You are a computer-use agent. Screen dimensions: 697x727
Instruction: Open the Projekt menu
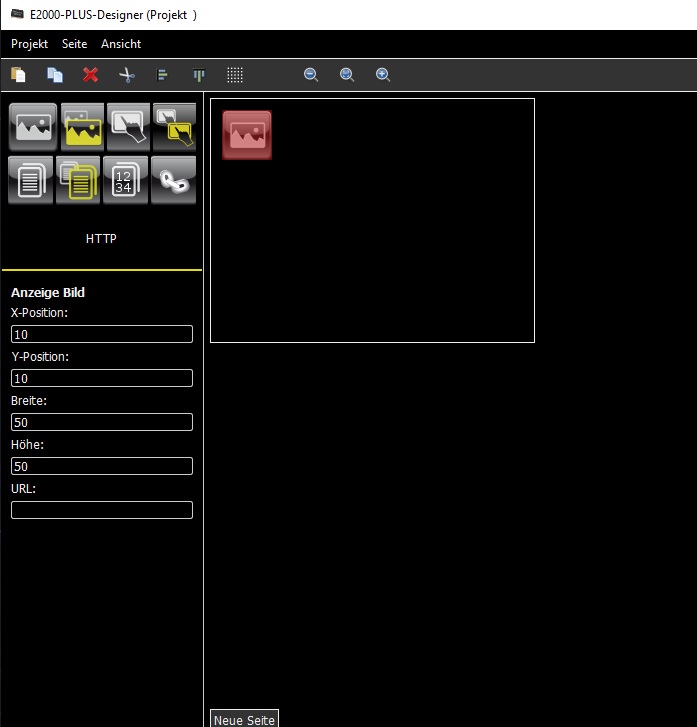click(x=29, y=44)
